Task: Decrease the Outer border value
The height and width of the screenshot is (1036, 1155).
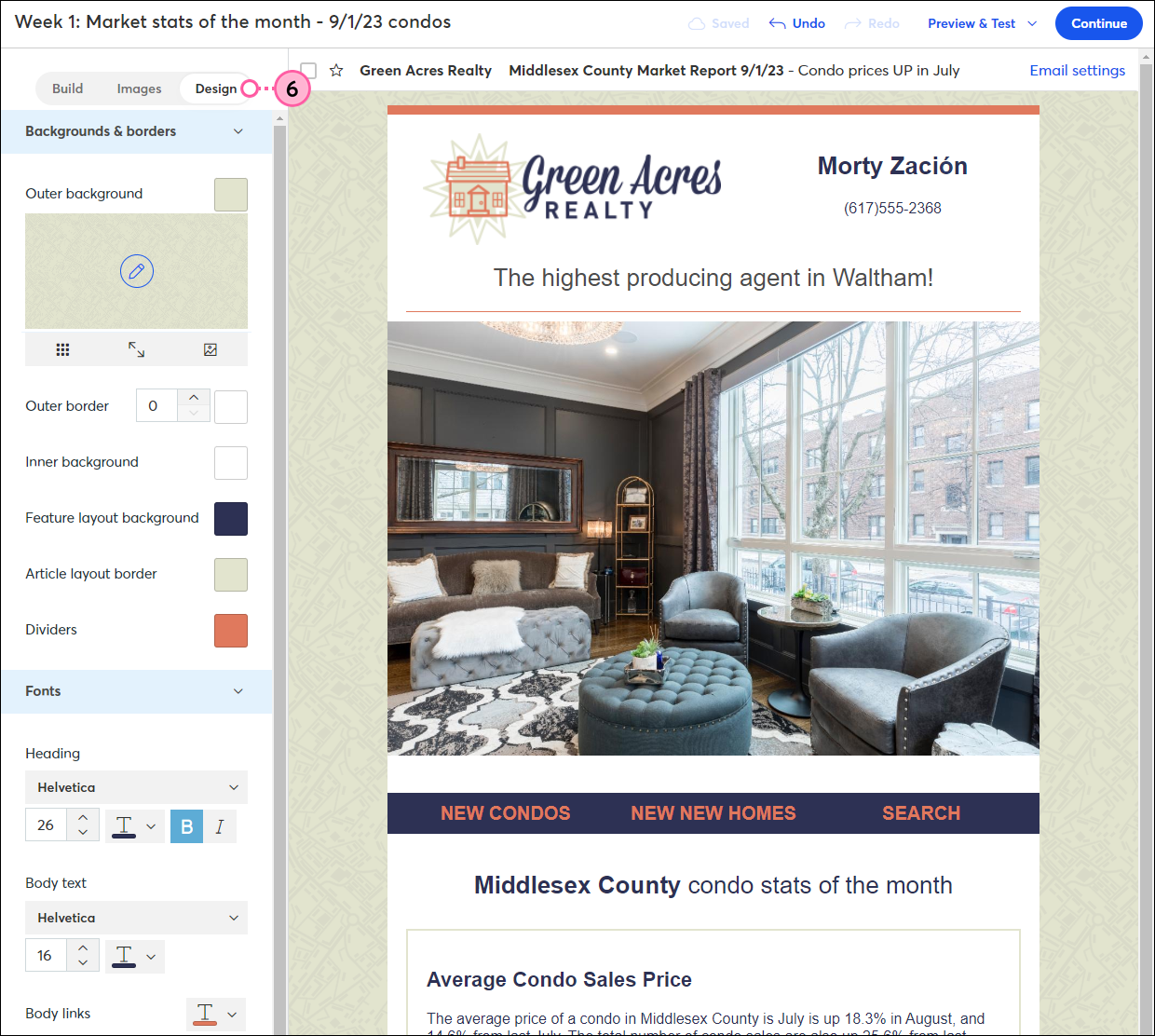Action: [x=194, y=414]
